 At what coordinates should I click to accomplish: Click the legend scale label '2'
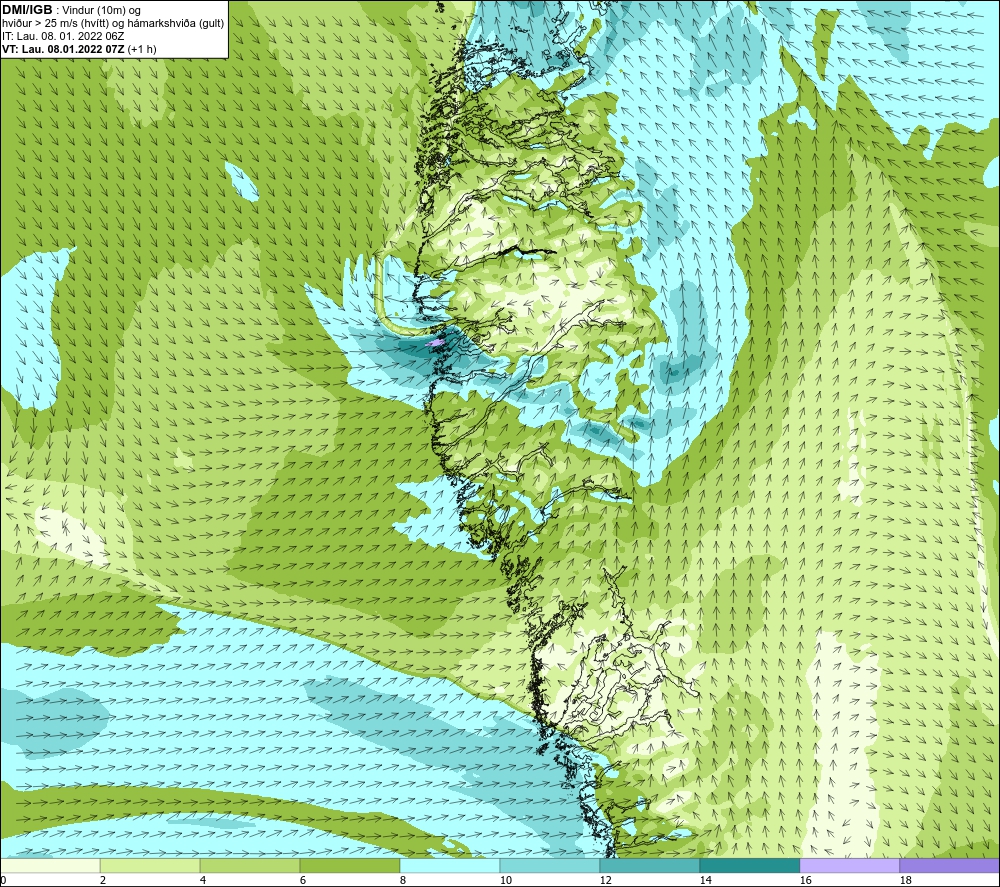[x=103, y=880]
